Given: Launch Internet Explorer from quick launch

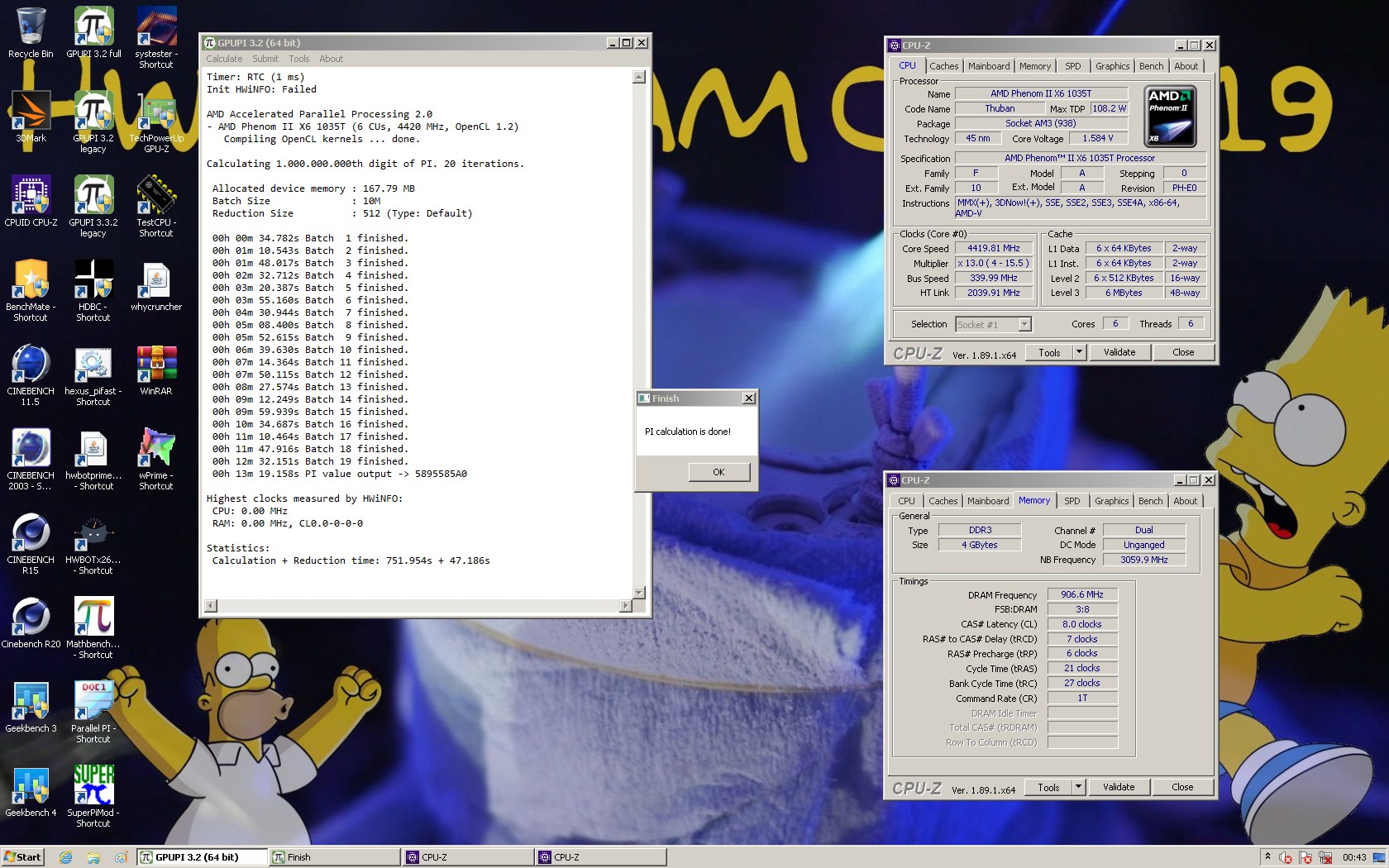Looking at the screenshot, I should pos(66,857).
